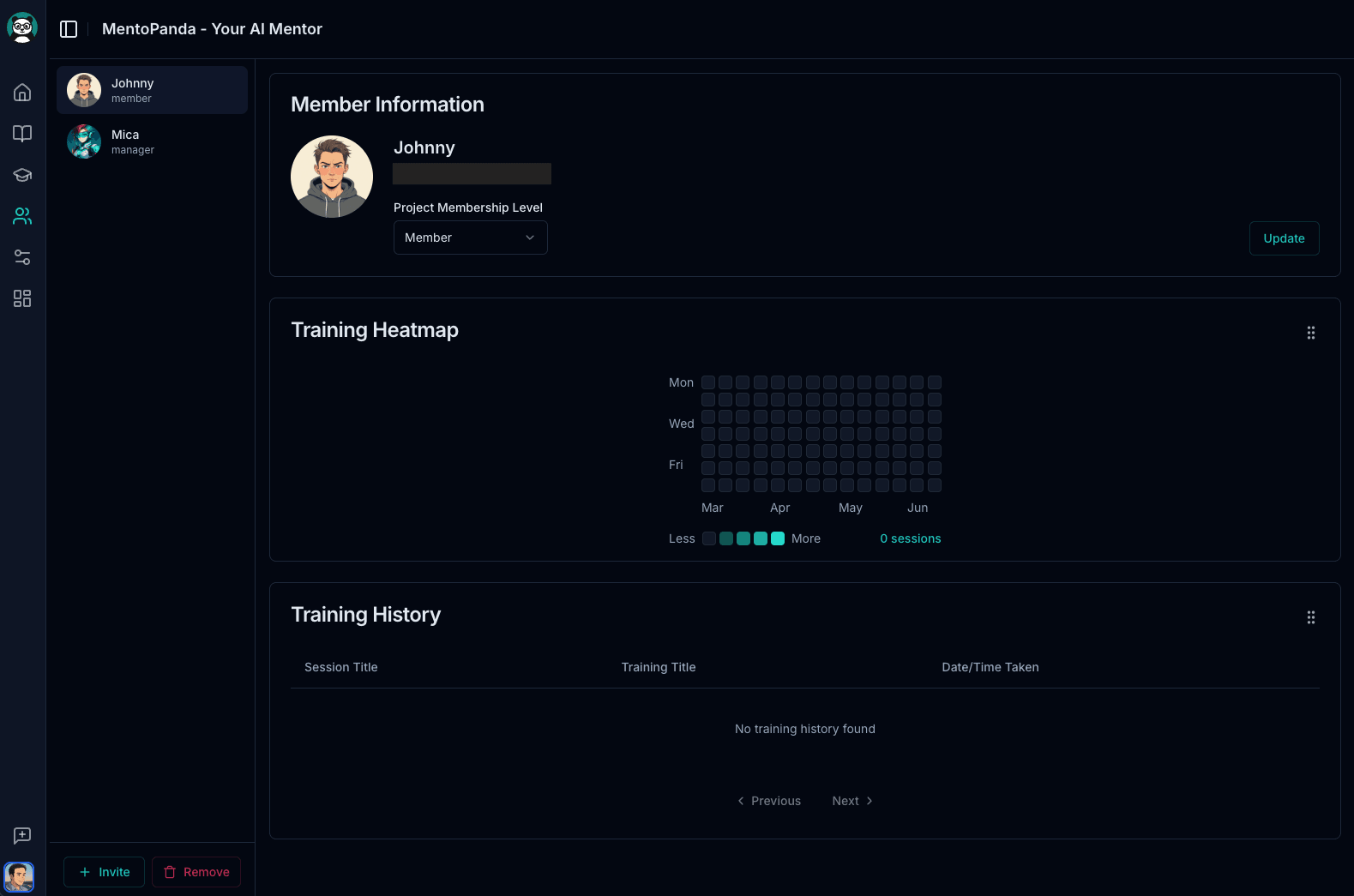The height and width of the screenshot is (896, 1354).
Task: Click the Remove member button
Action: [x=196, y=872]
